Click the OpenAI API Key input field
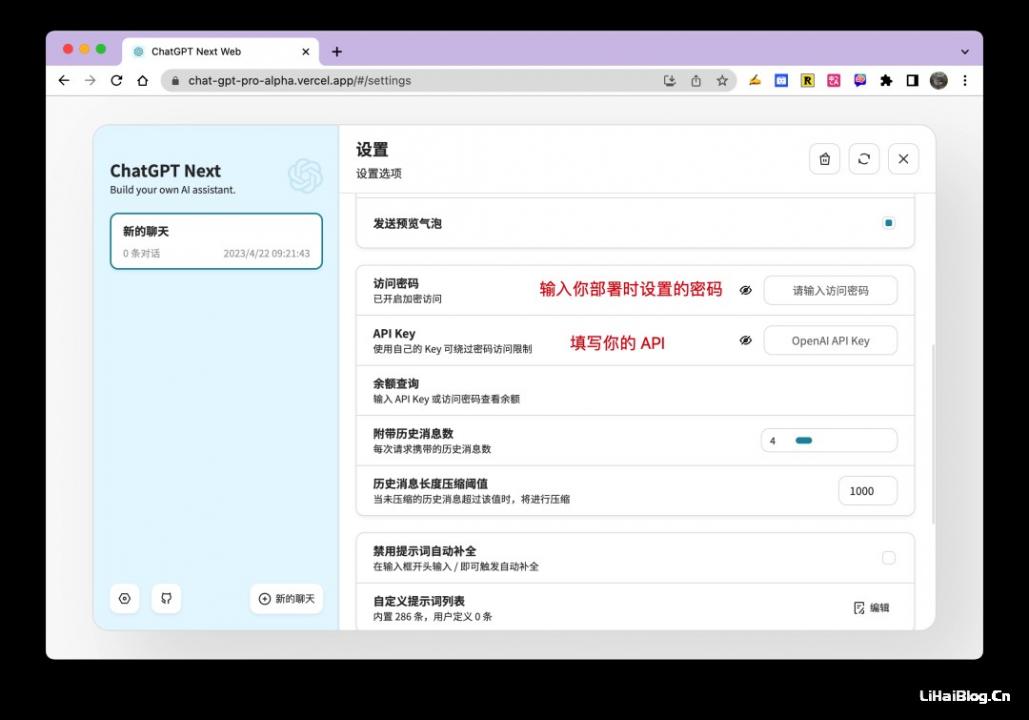The width and height of the screenshot is (1029, 720). coord(830,341)
